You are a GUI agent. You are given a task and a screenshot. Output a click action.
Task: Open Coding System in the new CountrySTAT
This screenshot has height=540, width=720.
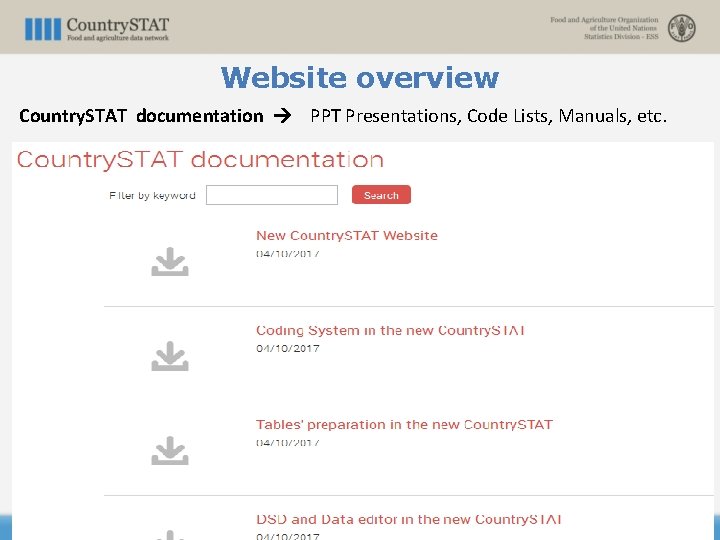(390, 330)
